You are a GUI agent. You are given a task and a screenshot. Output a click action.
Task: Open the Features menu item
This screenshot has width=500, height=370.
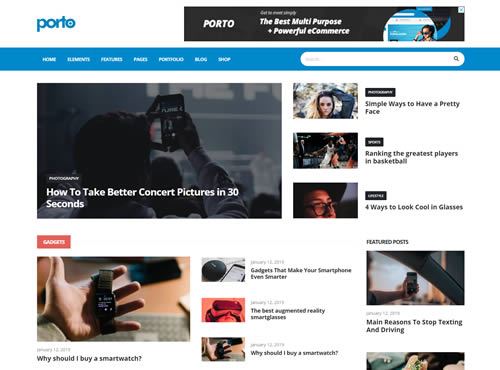(x=112, y=59)
